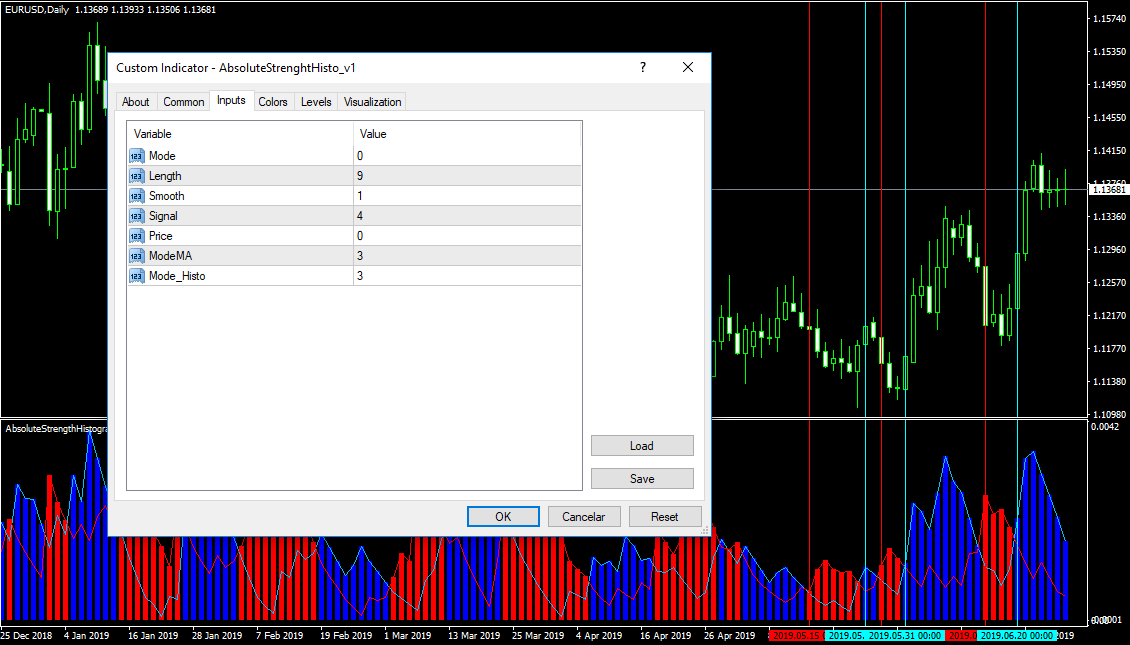Click the icon beside the Signal variable
Image resolution: width=1130 pixels, height=645 pixels.
137,216
